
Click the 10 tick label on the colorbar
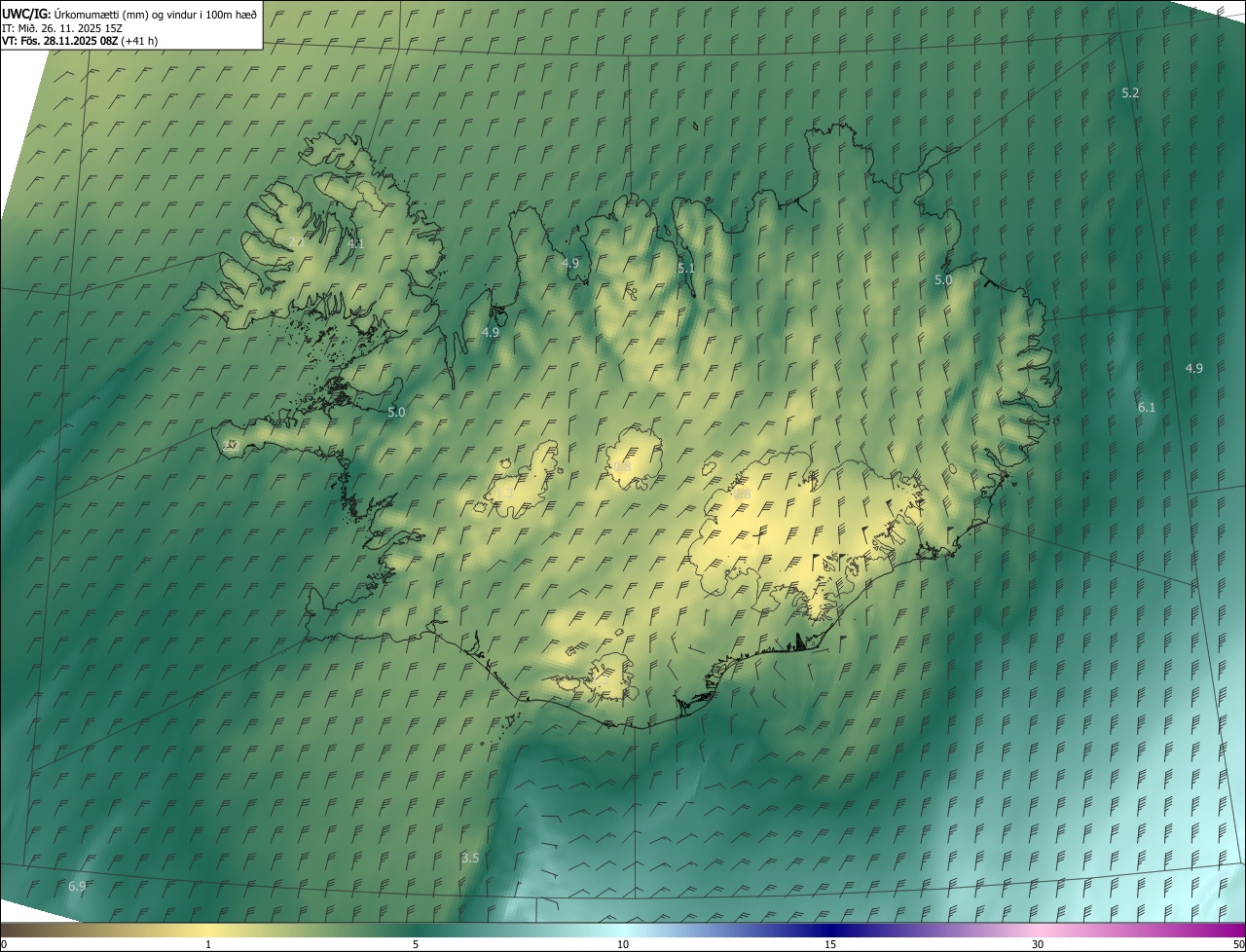point(623,944)
